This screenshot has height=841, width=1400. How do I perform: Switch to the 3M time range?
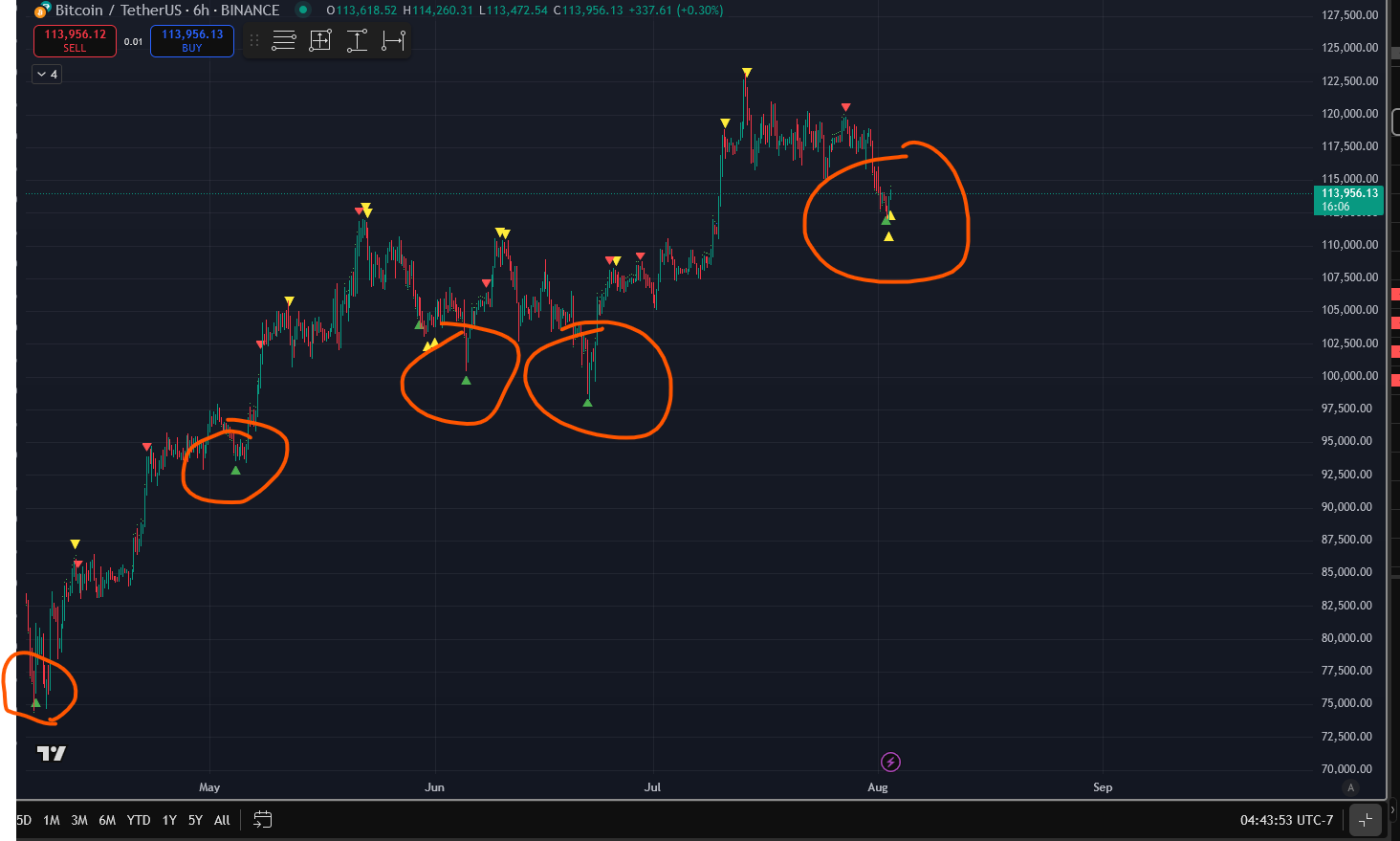pos(79,820)
